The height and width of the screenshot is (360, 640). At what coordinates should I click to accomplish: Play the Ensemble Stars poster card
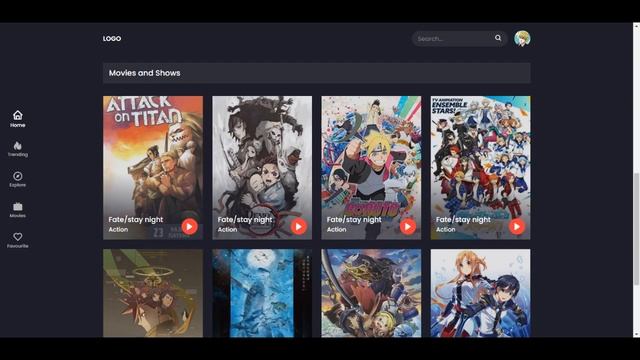[x=517, y=226]
